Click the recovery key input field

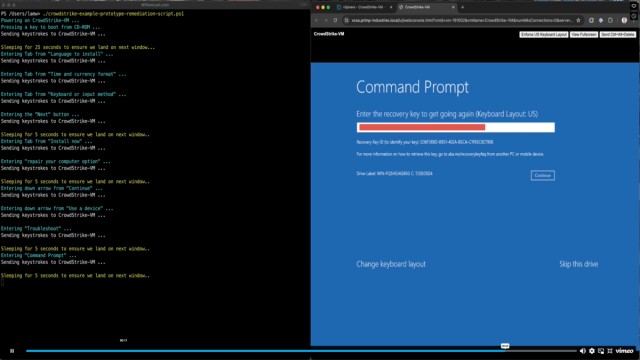456,127
